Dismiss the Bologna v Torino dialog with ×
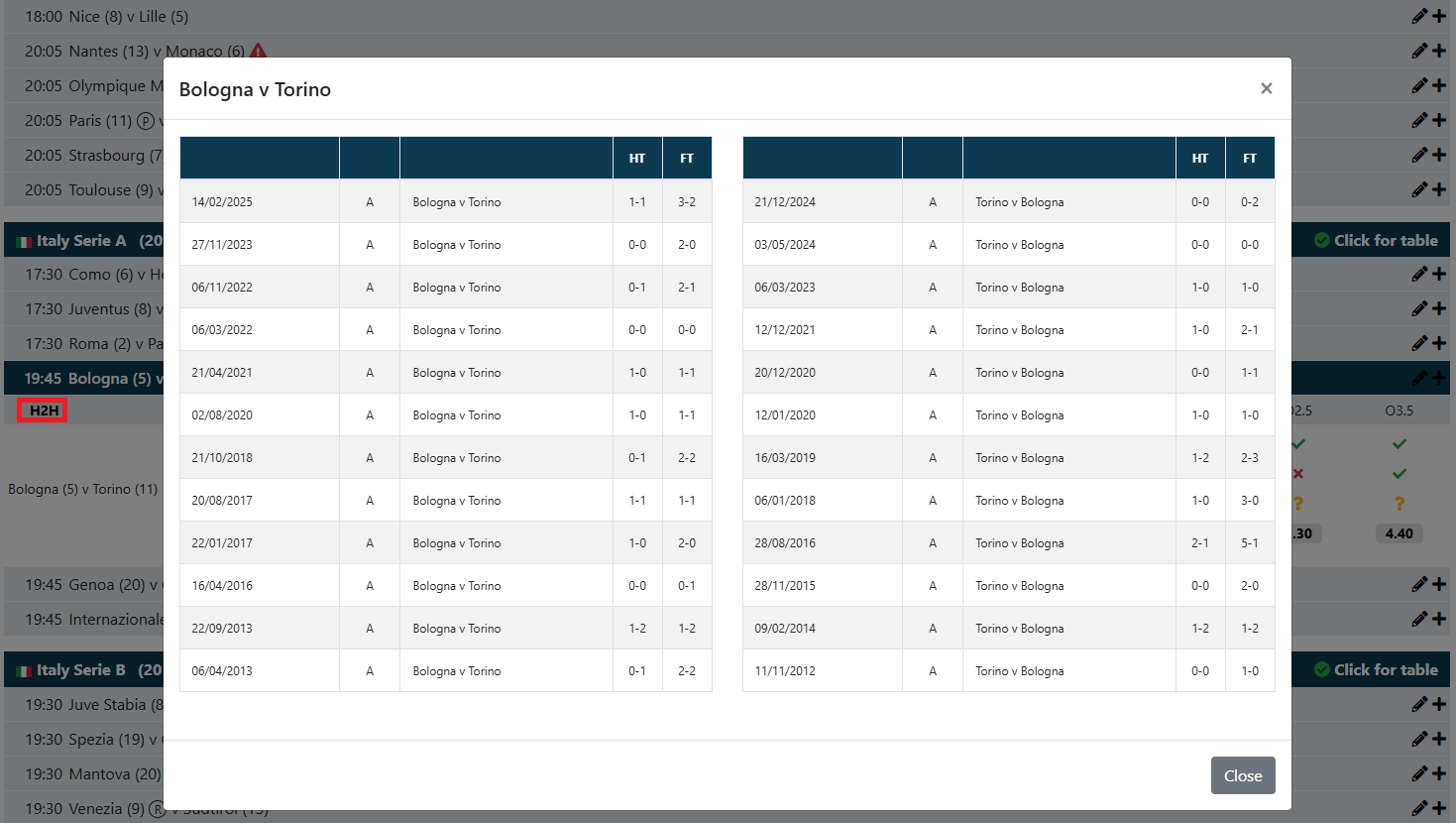 click(1266, 88)
